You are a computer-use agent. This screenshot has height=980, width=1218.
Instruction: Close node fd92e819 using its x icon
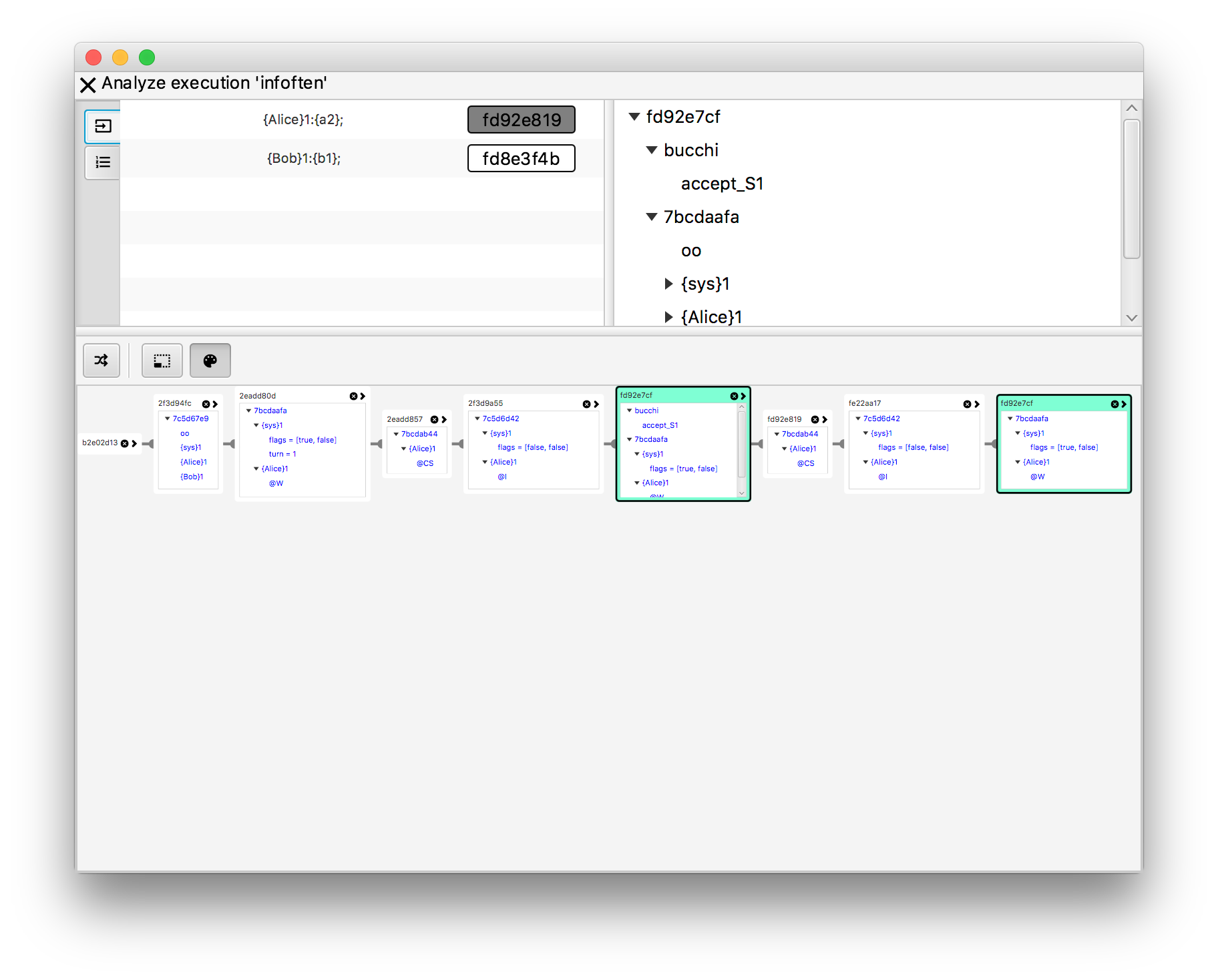click(x=815, y=419)
